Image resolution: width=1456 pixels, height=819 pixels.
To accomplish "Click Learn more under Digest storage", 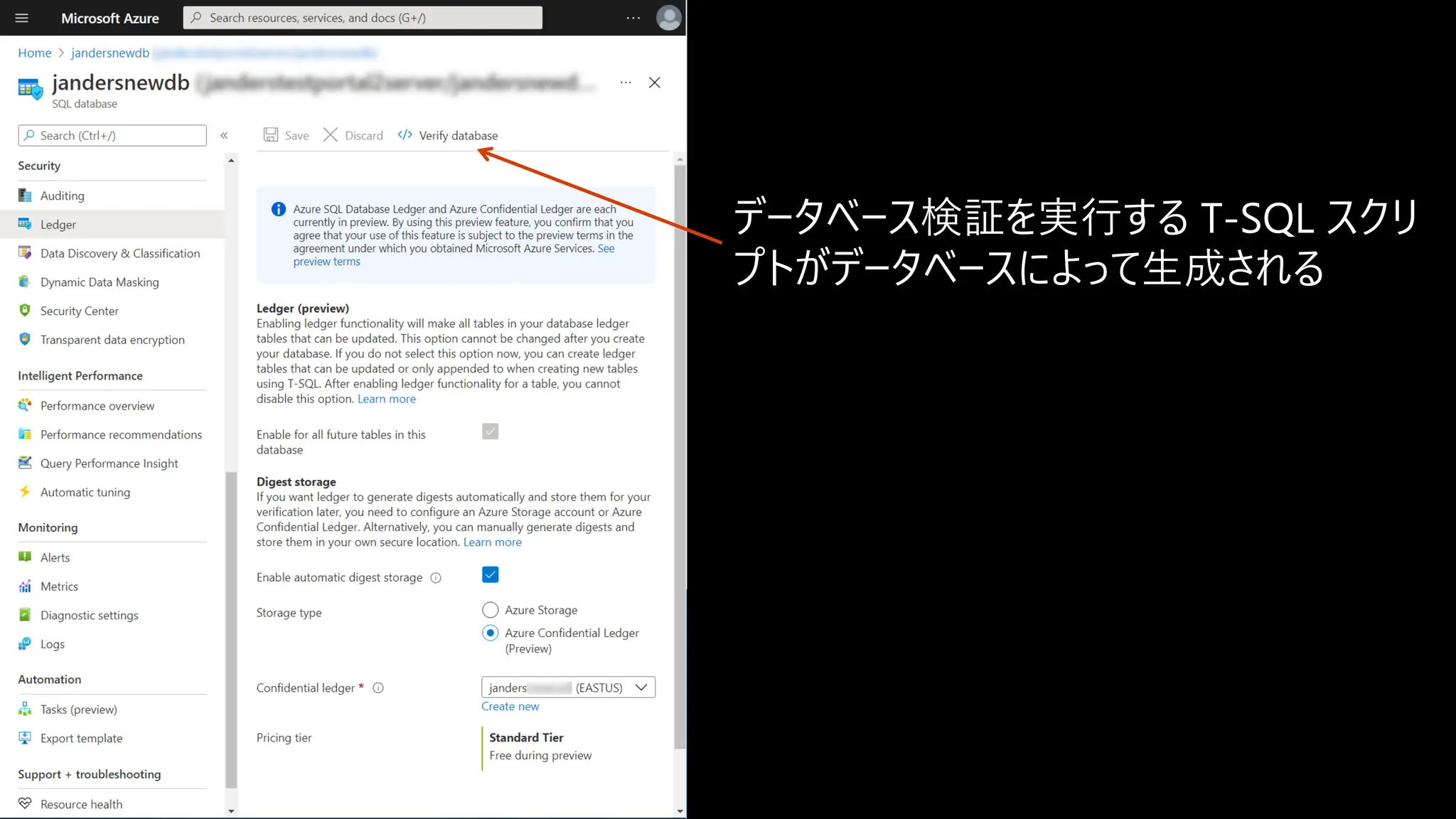I will tap(493, 542).
